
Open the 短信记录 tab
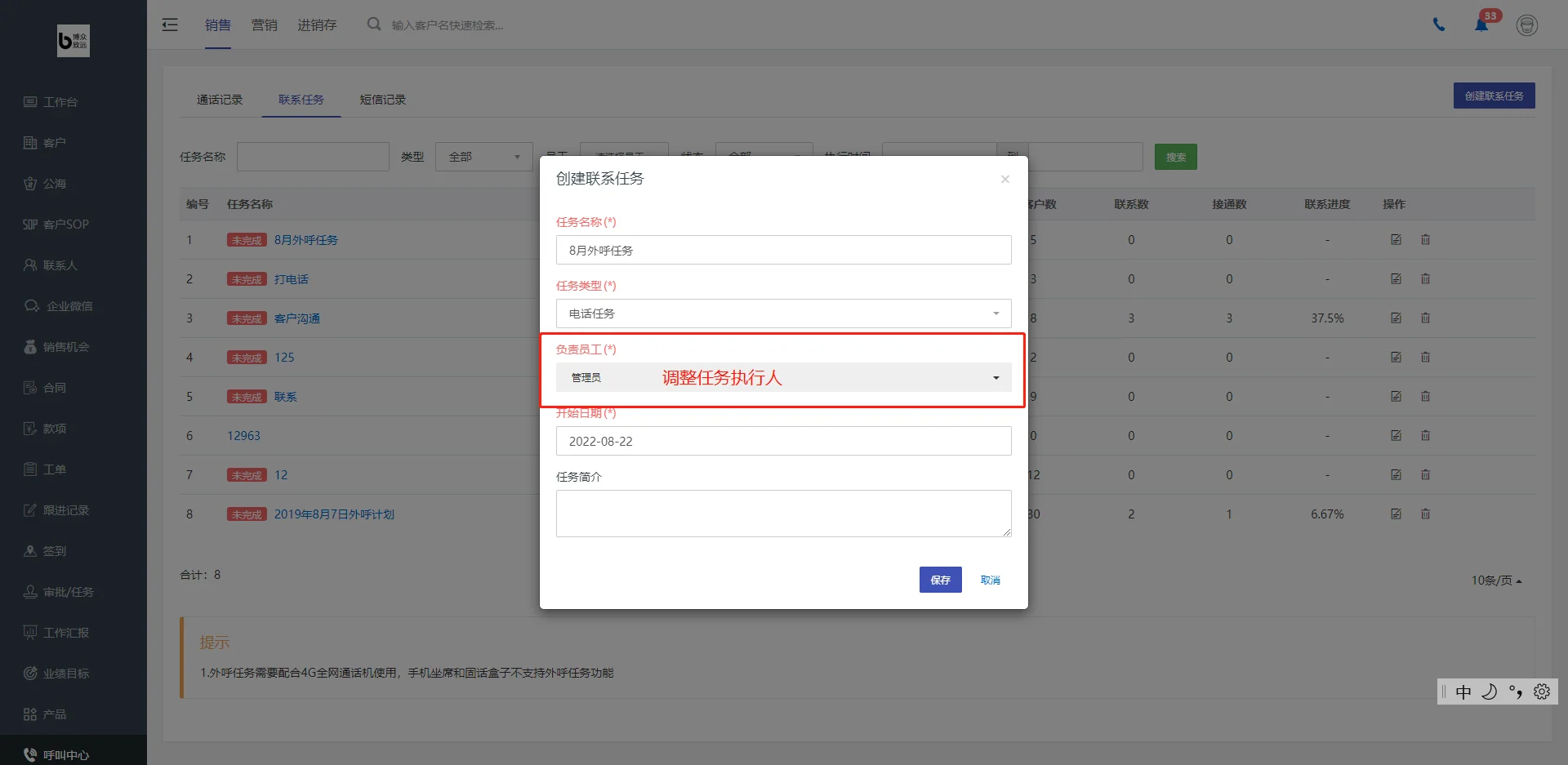pyautogui.click(x=383, y=100)
